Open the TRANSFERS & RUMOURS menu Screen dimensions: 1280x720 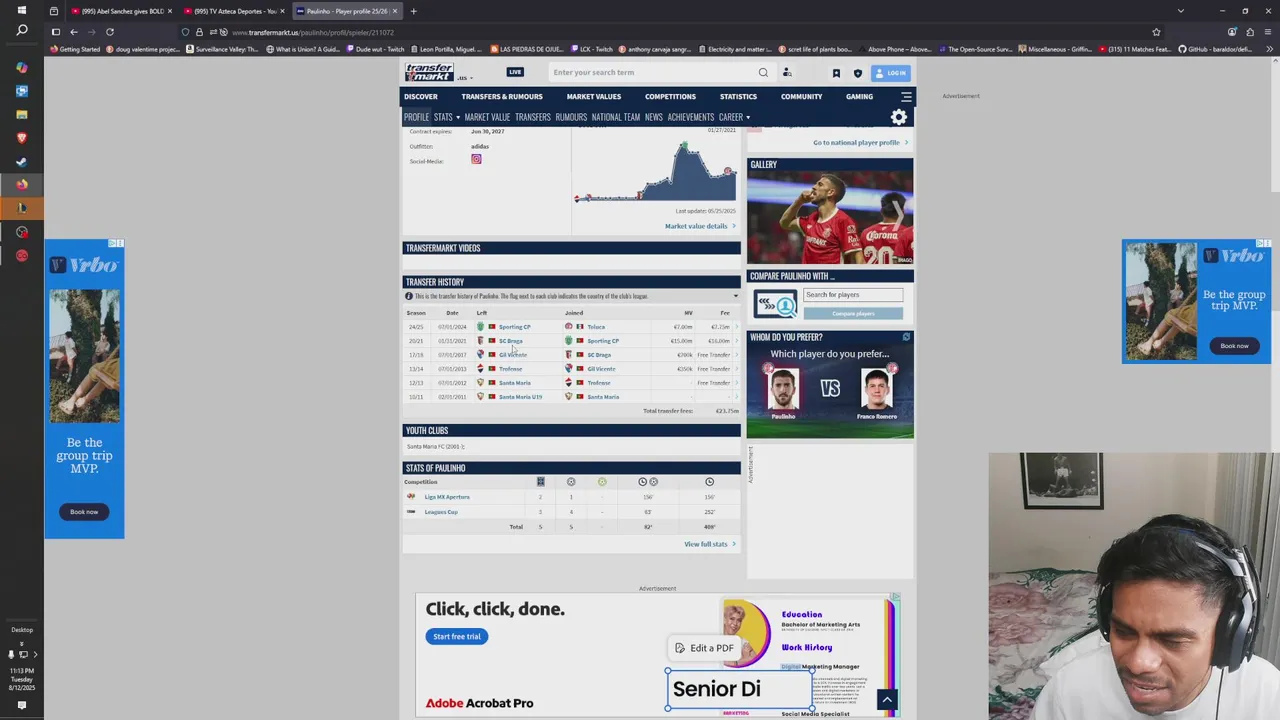pos(502,97)
